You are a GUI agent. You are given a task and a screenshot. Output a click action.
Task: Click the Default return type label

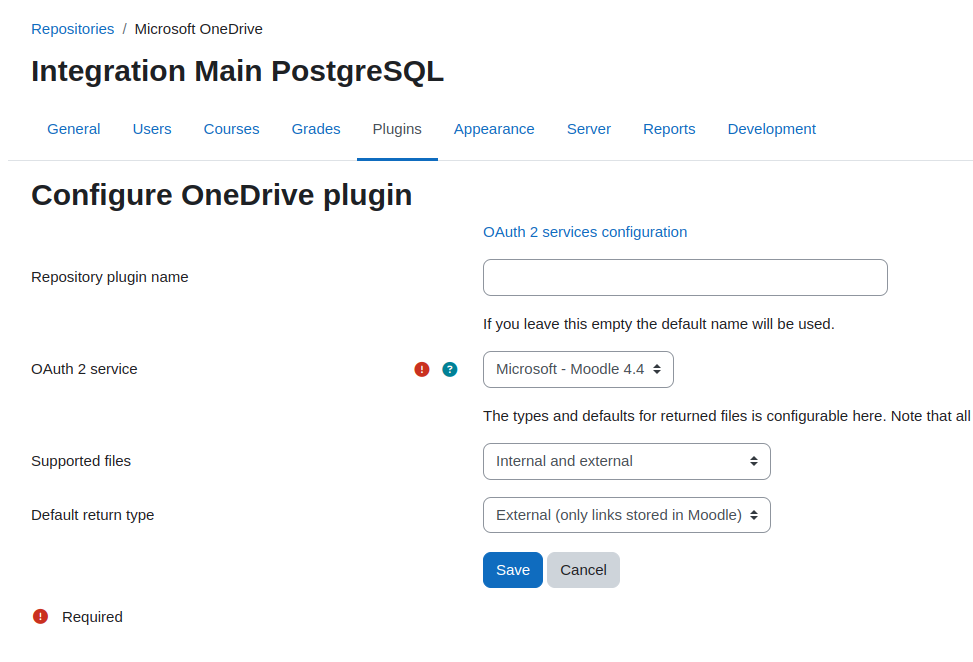tap(92, 515)
